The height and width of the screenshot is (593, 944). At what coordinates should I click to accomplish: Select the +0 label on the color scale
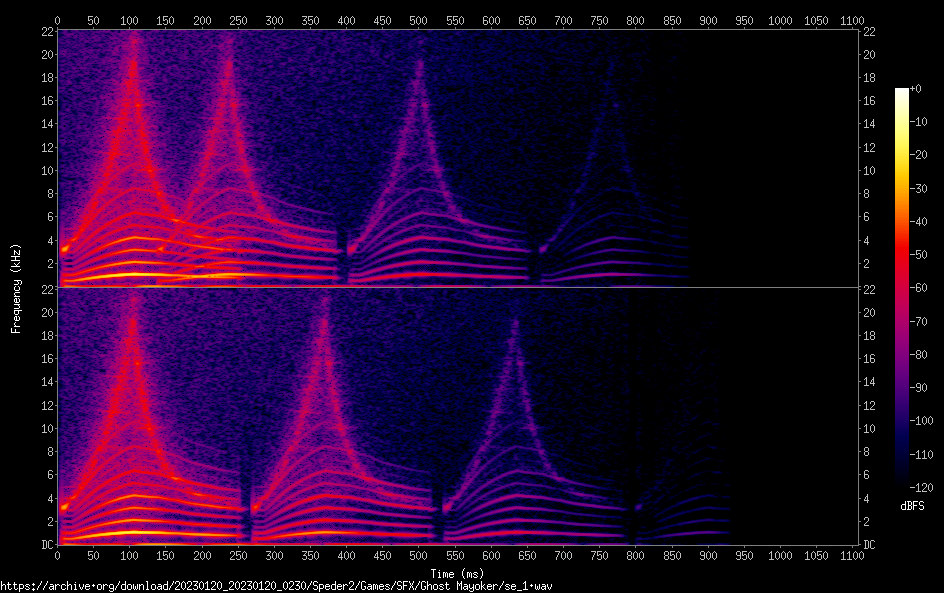point(915,89)
